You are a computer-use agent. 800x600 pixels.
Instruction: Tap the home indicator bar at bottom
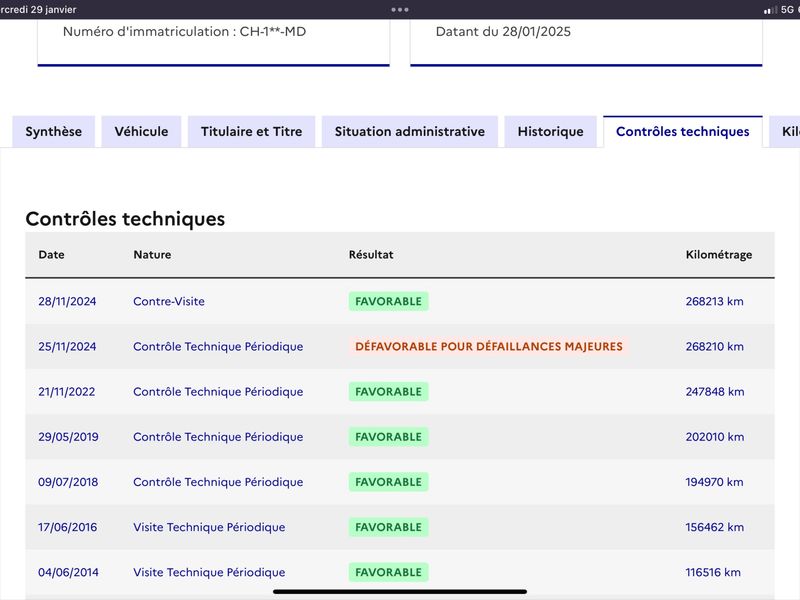point(400,592)
